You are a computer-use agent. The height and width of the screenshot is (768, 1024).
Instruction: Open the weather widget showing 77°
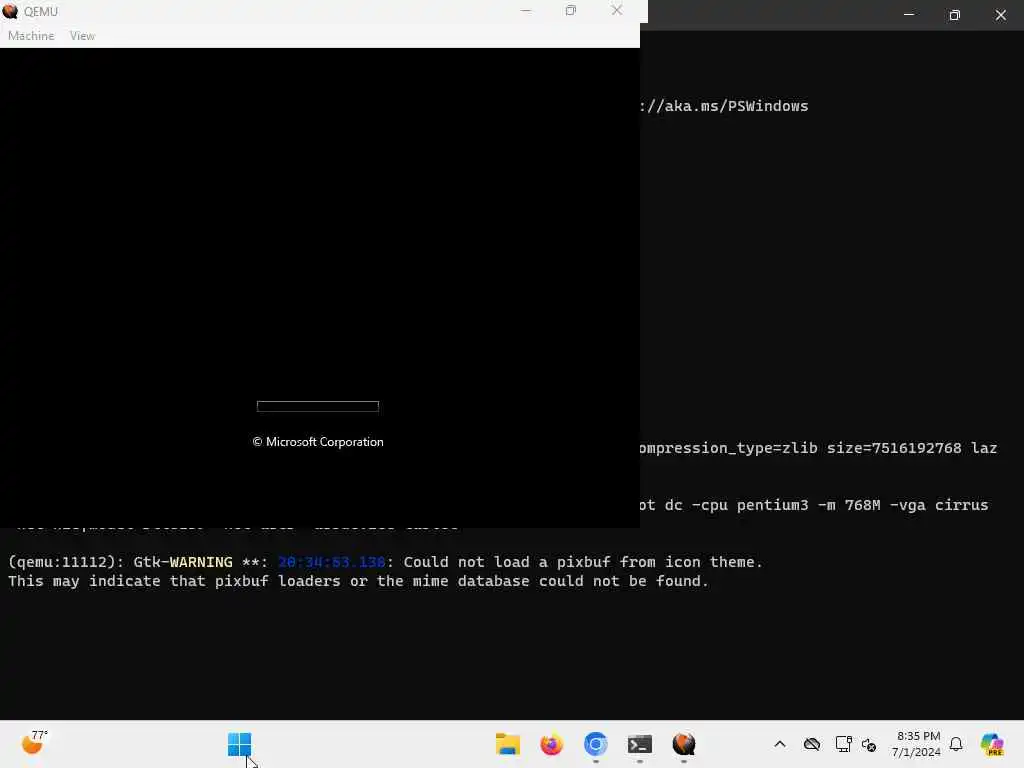tap(34, 743)
